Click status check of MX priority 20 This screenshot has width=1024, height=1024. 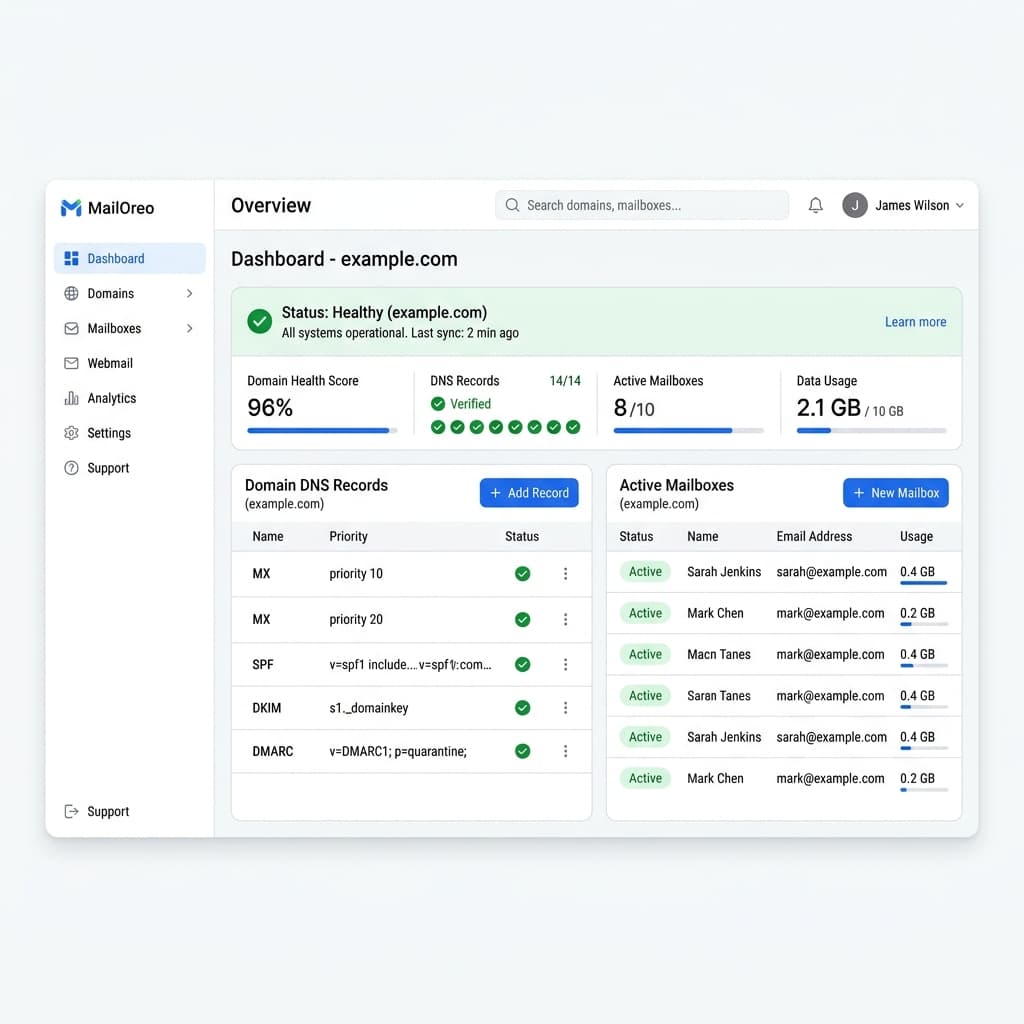[522, 619]
